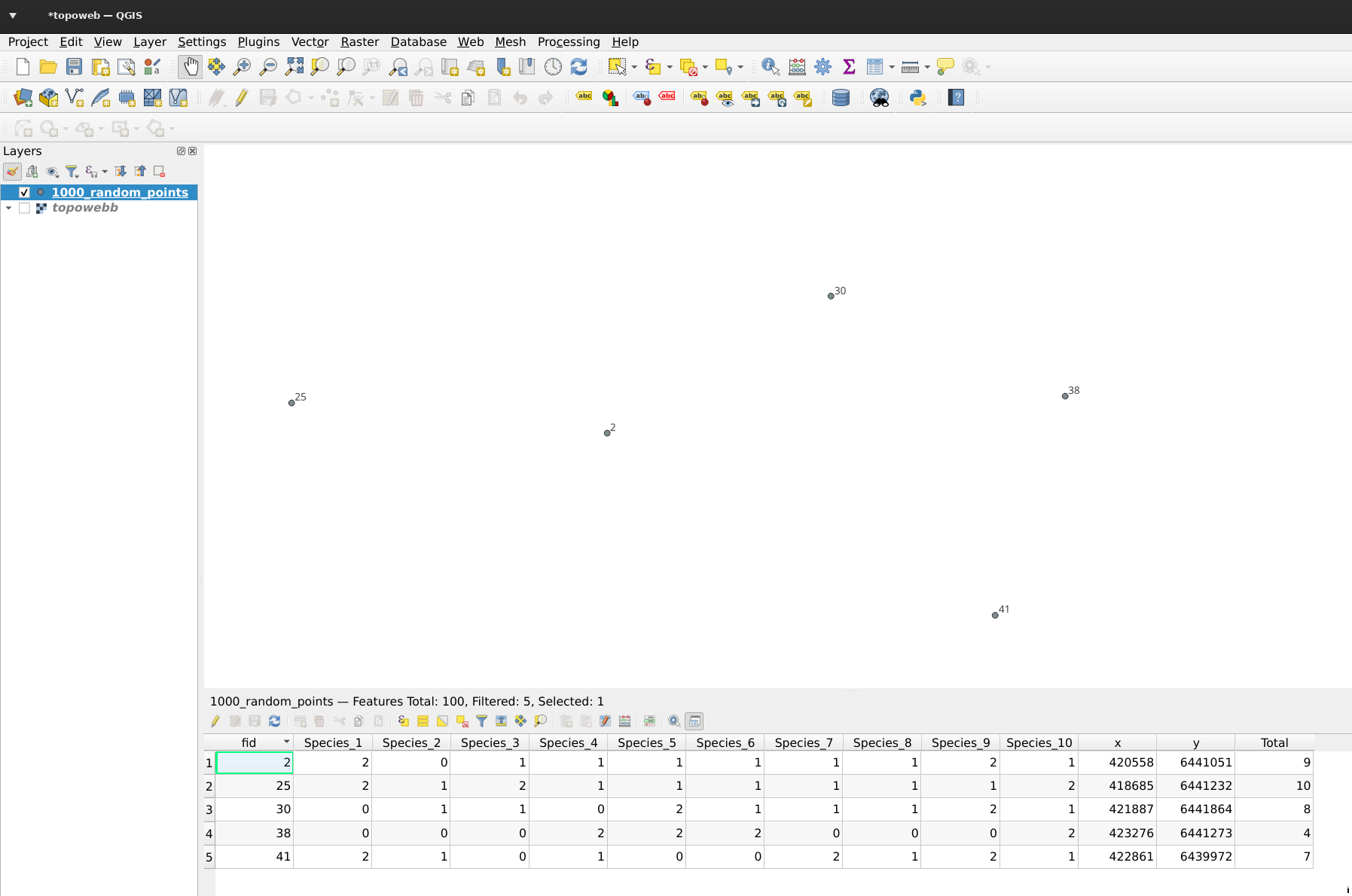Open the Field Calculator abacus icon in main toolbar

pos(797,67)
